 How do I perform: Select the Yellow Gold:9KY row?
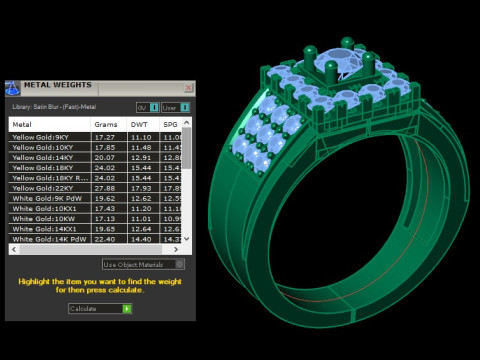[x=95, y=137]
